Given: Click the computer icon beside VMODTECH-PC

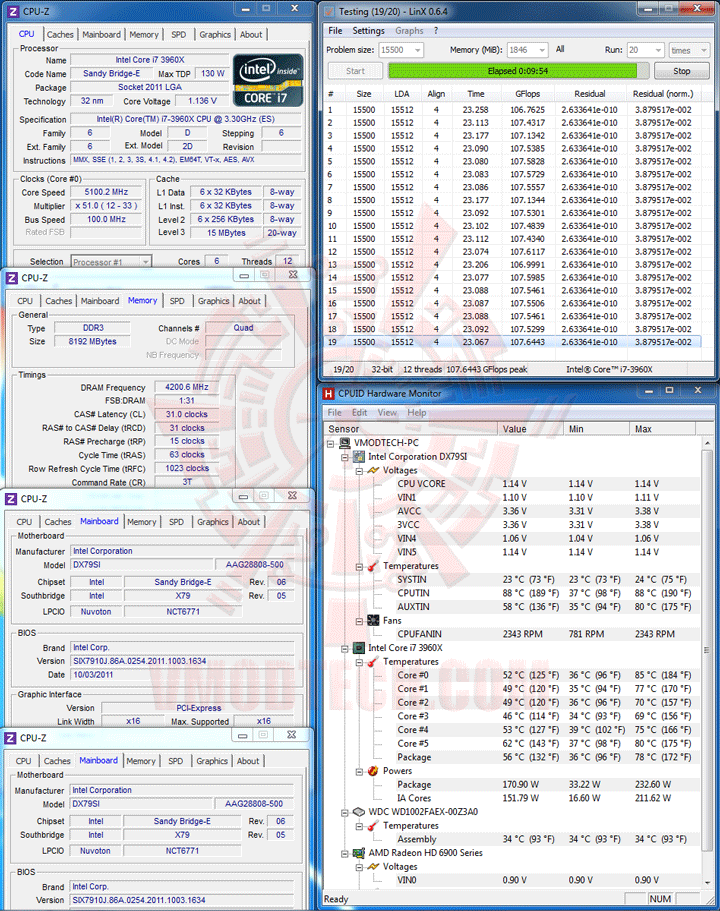Looking at the screenshot, I should point(345,443).
